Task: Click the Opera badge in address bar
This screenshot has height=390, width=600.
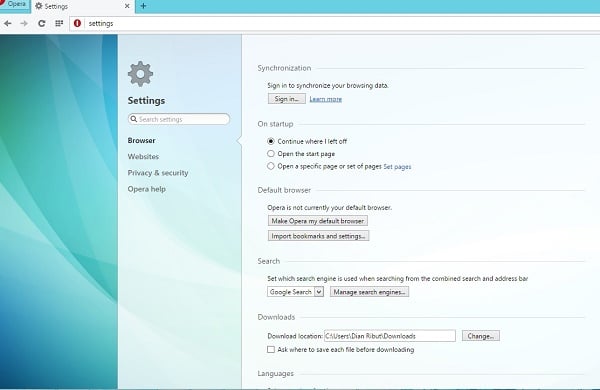Action: 77,23
